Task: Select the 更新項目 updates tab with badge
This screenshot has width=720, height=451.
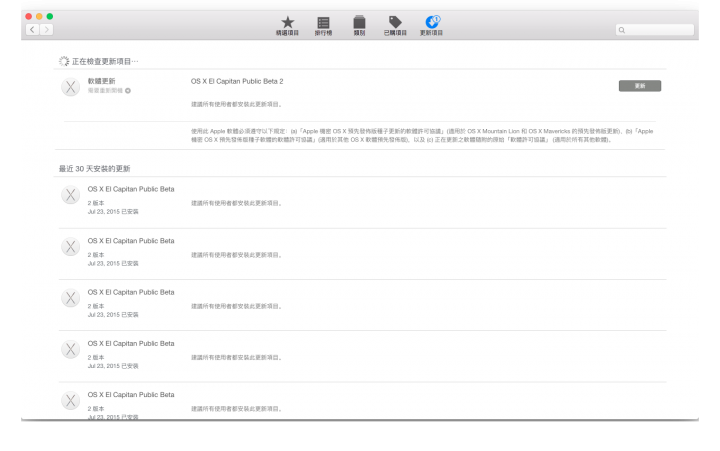Action: click(432, 26)
